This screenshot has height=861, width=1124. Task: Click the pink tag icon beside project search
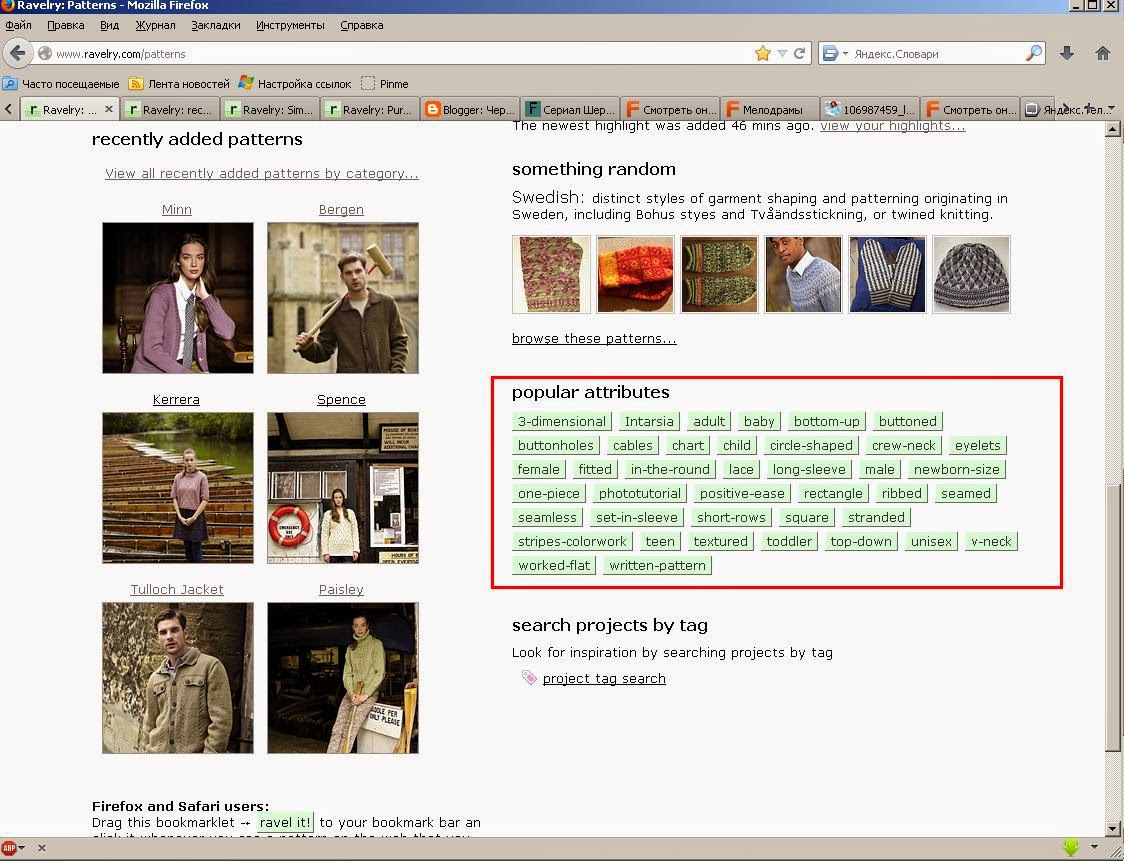pyautogui.click(x=529, y=677)
